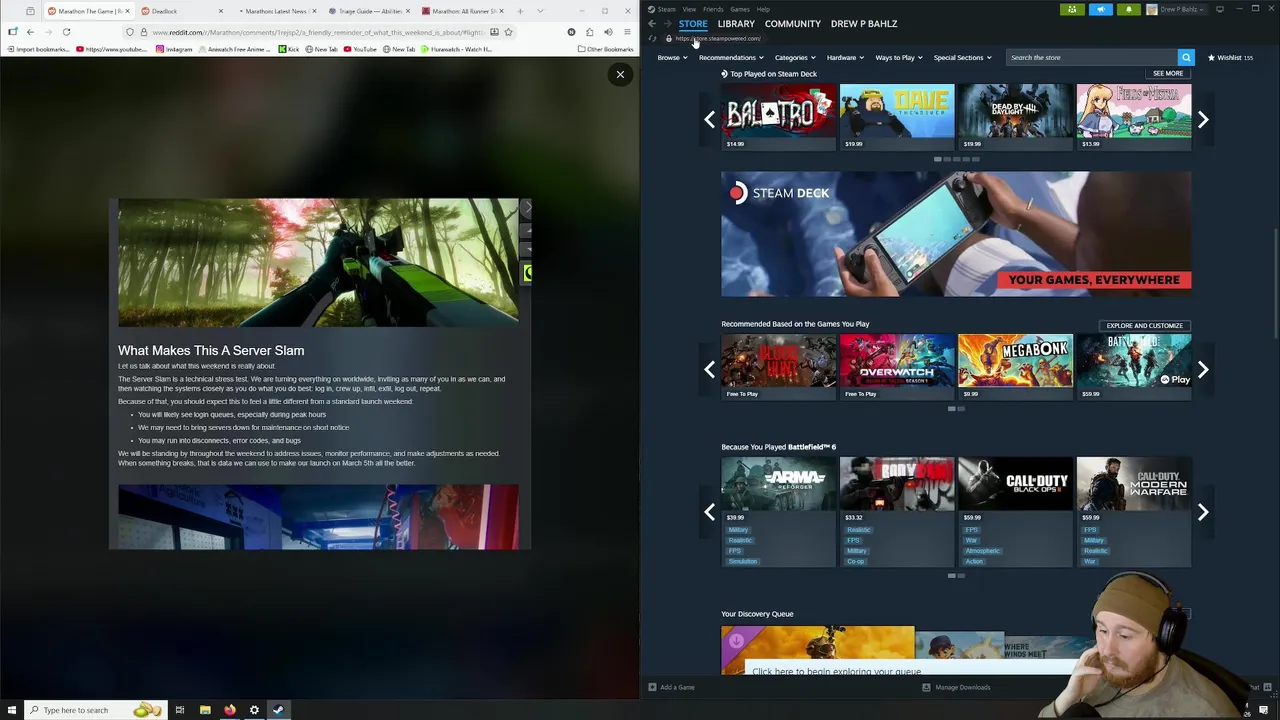Go to Steam LIBRARY section
The height and width of the screenshot is (720, 1280).
pyautogui.click(x=736, y=24)
